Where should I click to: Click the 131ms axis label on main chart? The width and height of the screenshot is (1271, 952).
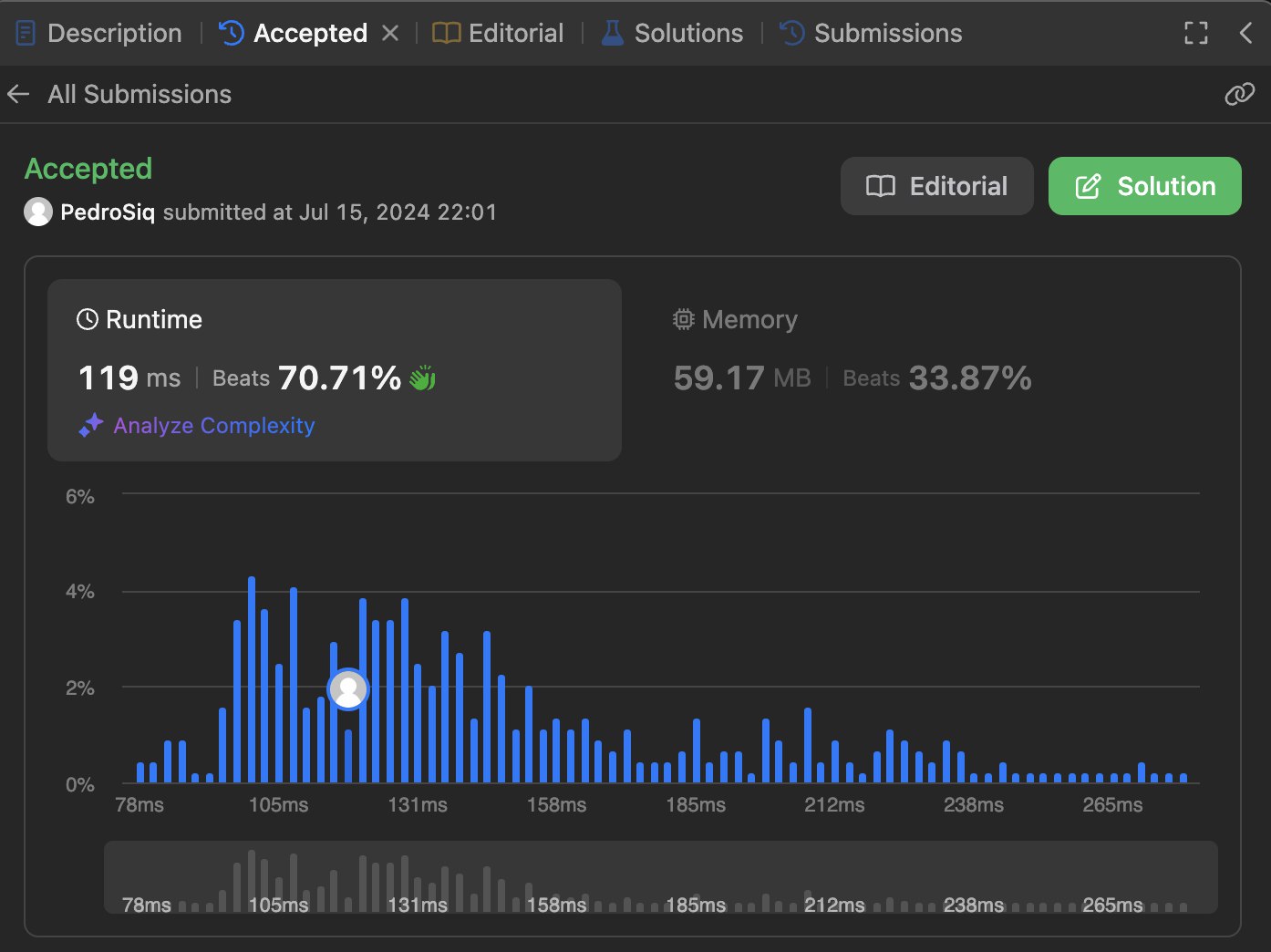tap(418, 805)
